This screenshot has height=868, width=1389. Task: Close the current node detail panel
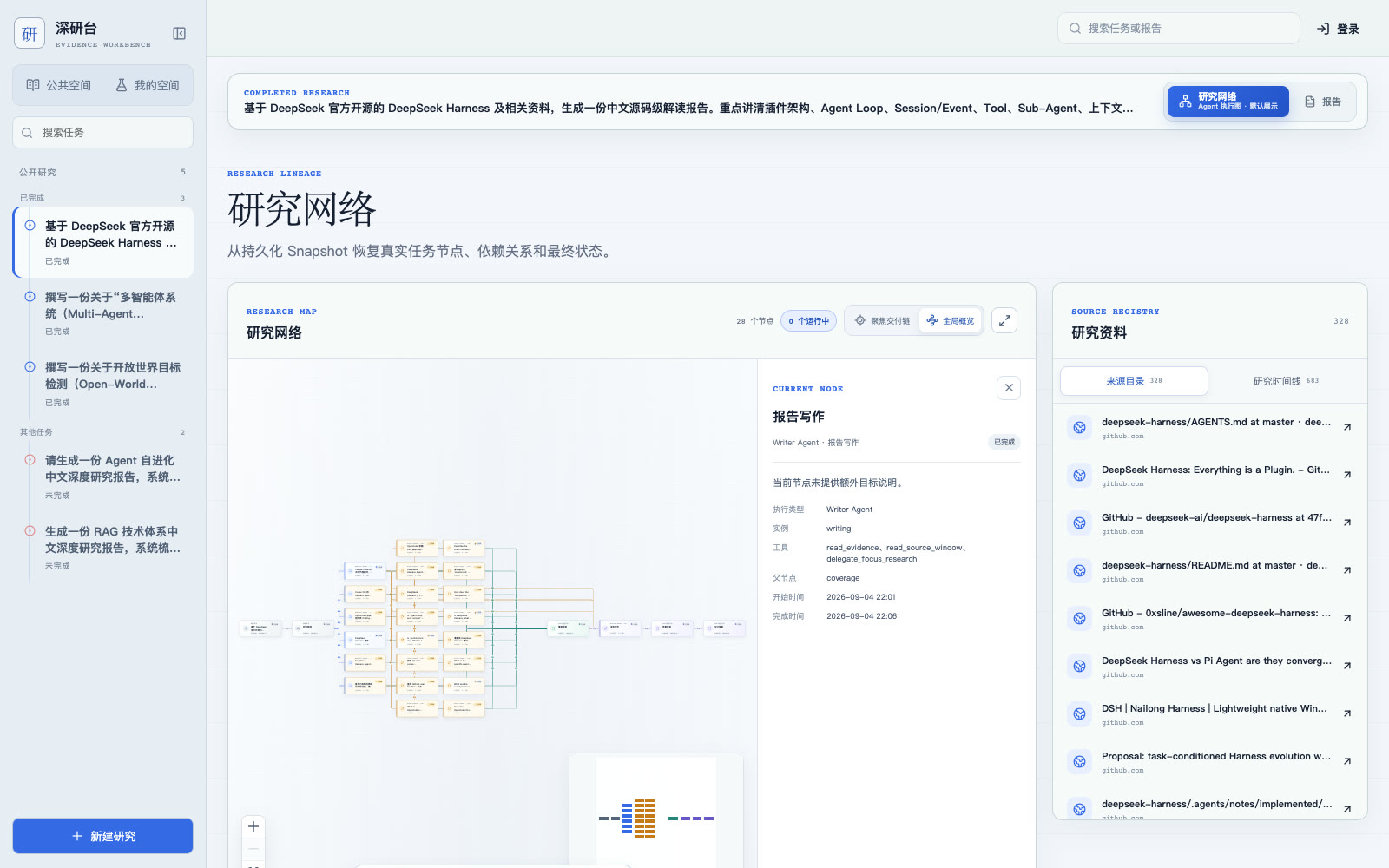point(1009,388)
